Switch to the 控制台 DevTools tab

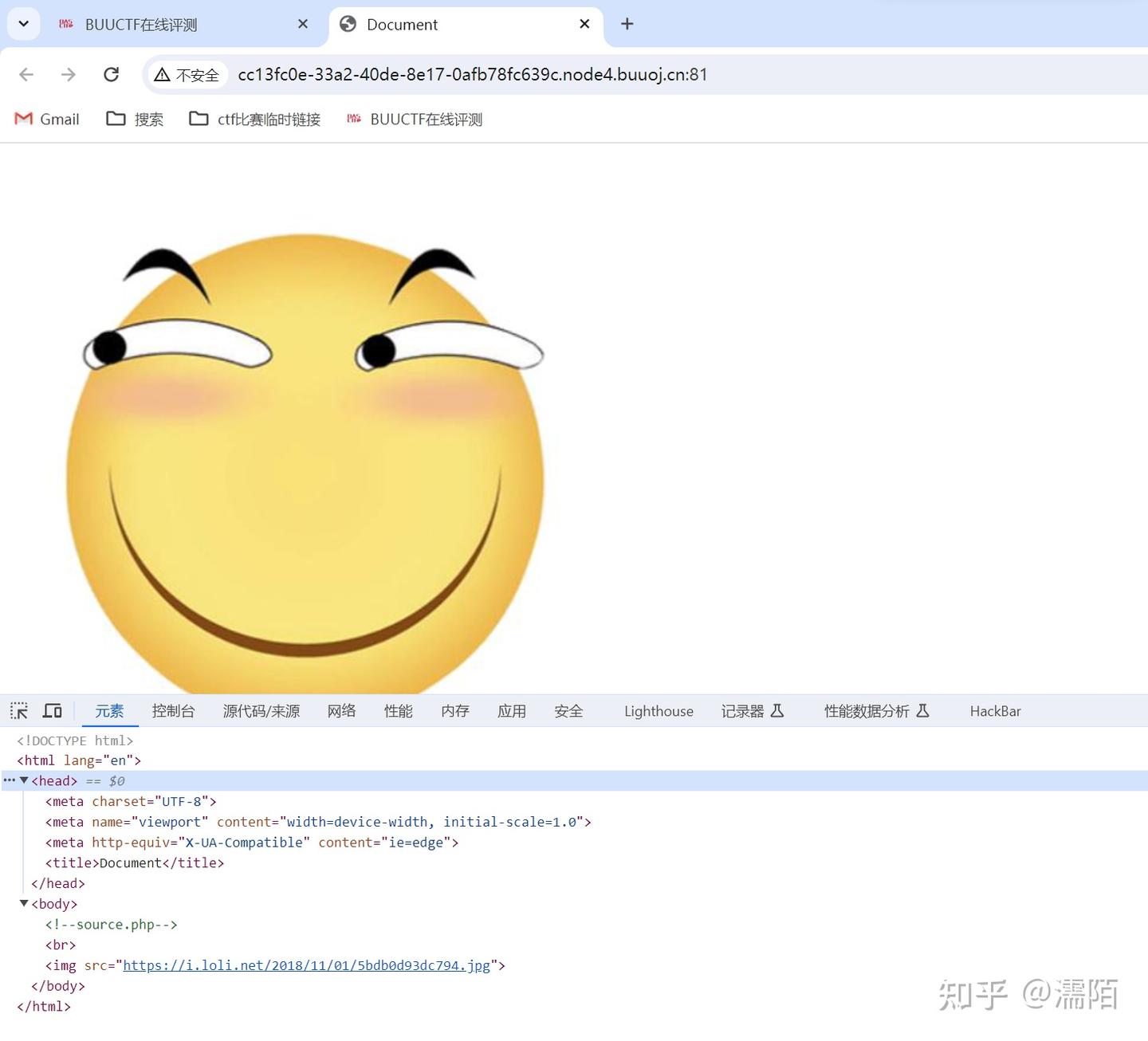pos(174,711)
